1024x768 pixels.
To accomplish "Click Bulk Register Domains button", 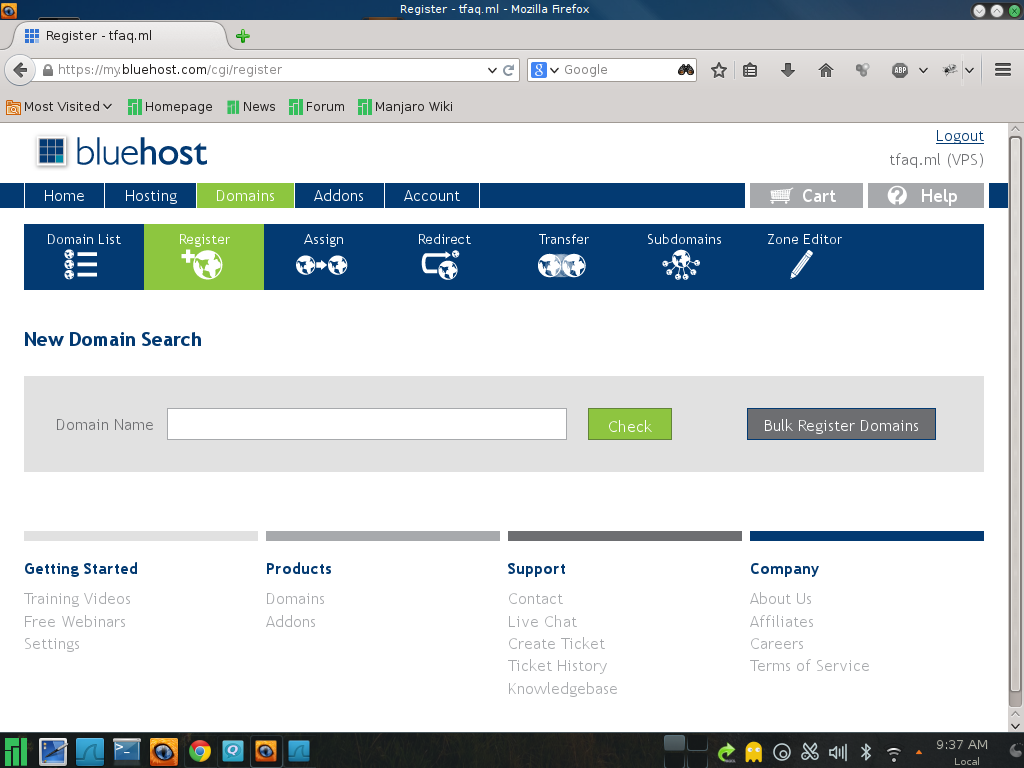I will [x=841, y=424].
